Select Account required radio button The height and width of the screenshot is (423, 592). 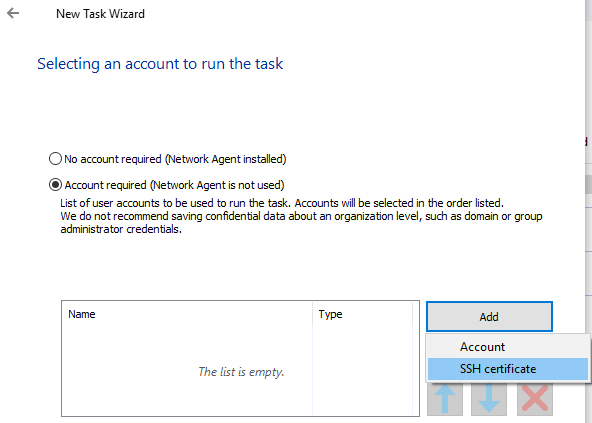(x=55, y=185)
